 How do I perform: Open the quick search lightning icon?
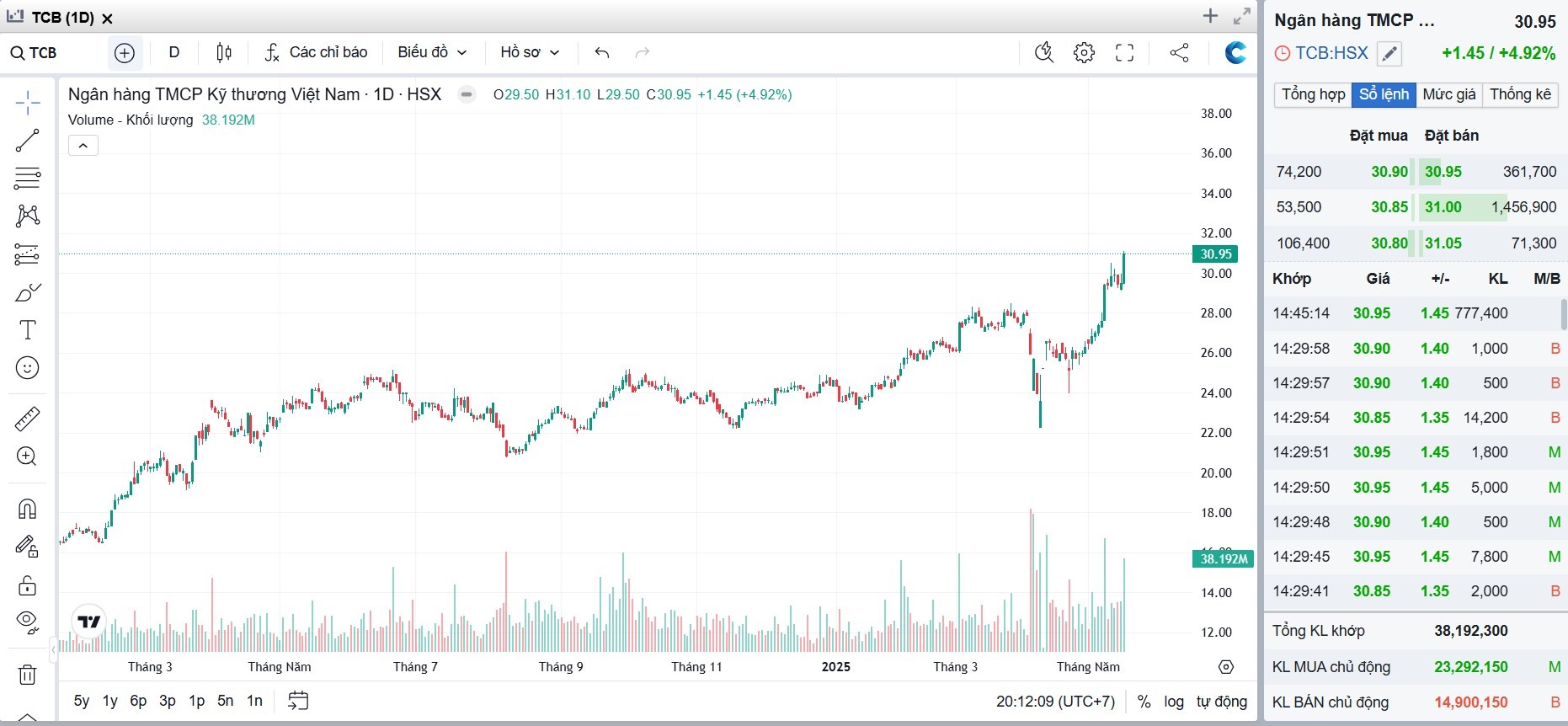1044,53
